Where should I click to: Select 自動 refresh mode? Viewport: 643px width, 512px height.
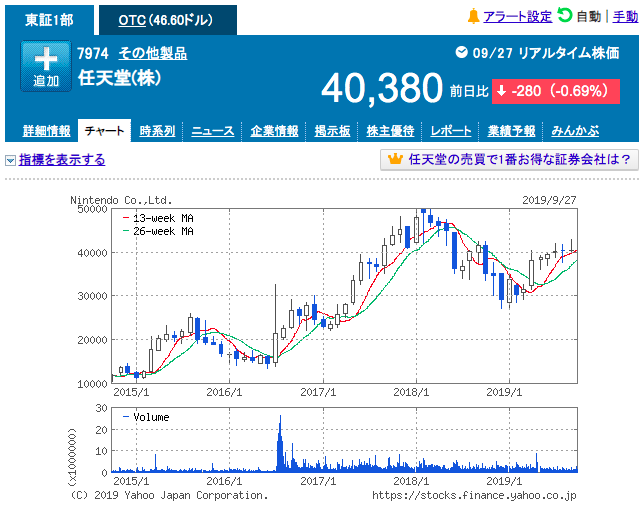coord(589,17)
